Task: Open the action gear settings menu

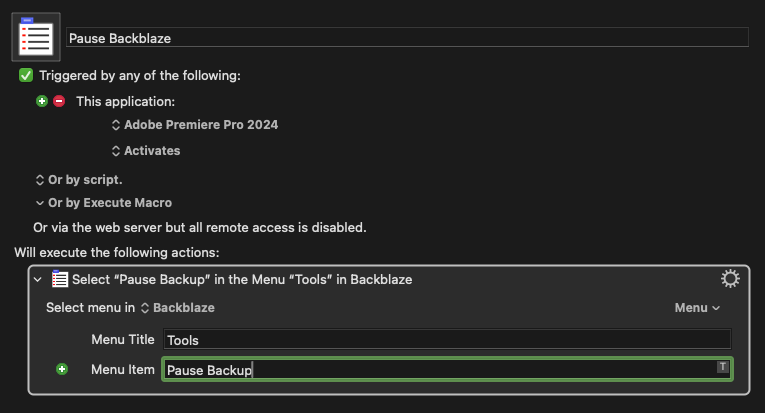Action: click(730, 279)
